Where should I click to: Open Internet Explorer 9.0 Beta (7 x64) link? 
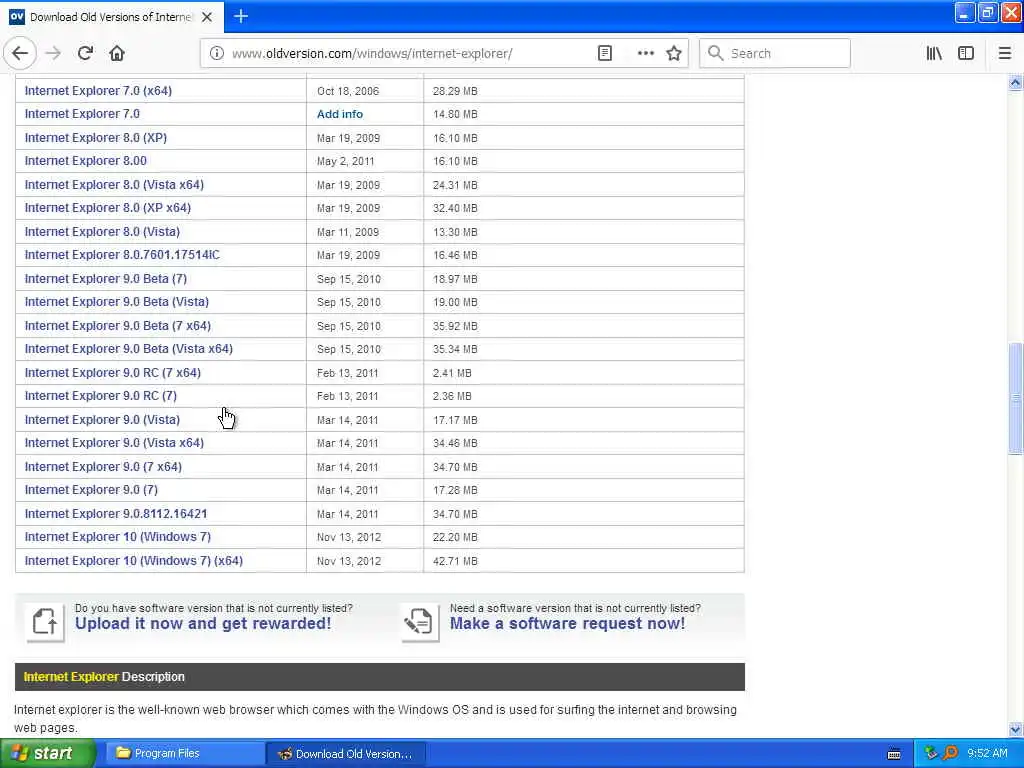coord(118,326)
